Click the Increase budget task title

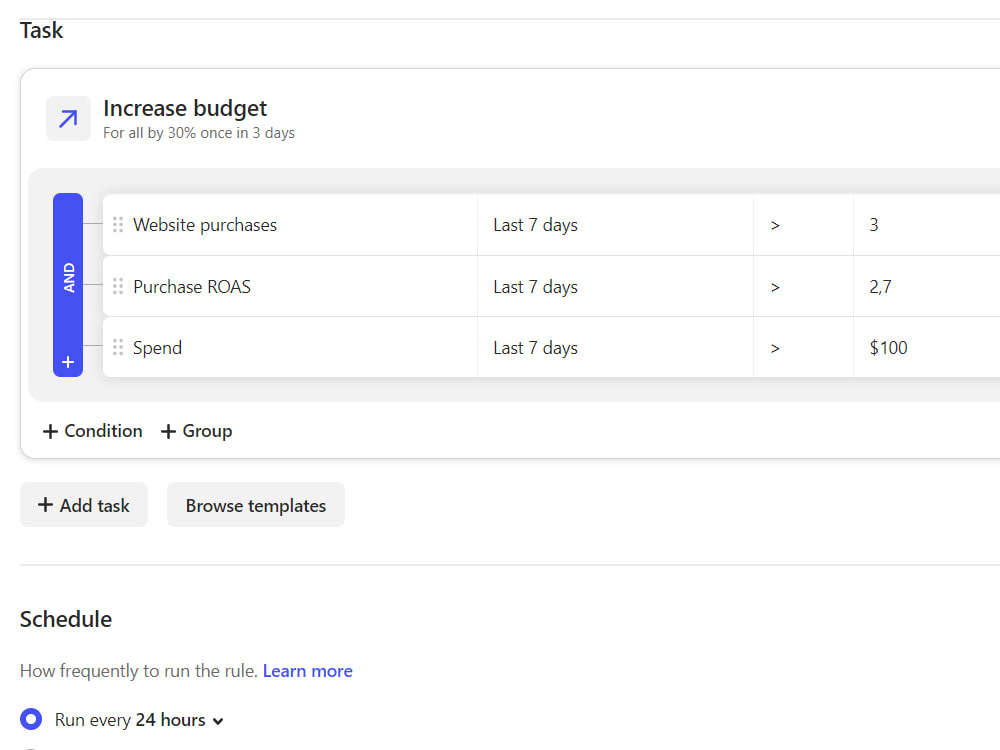[185, 108]
